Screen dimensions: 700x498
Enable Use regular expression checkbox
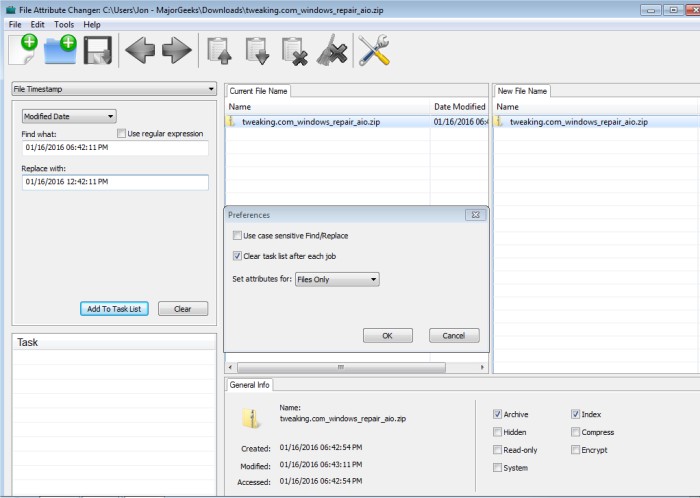tap(121, 133)
